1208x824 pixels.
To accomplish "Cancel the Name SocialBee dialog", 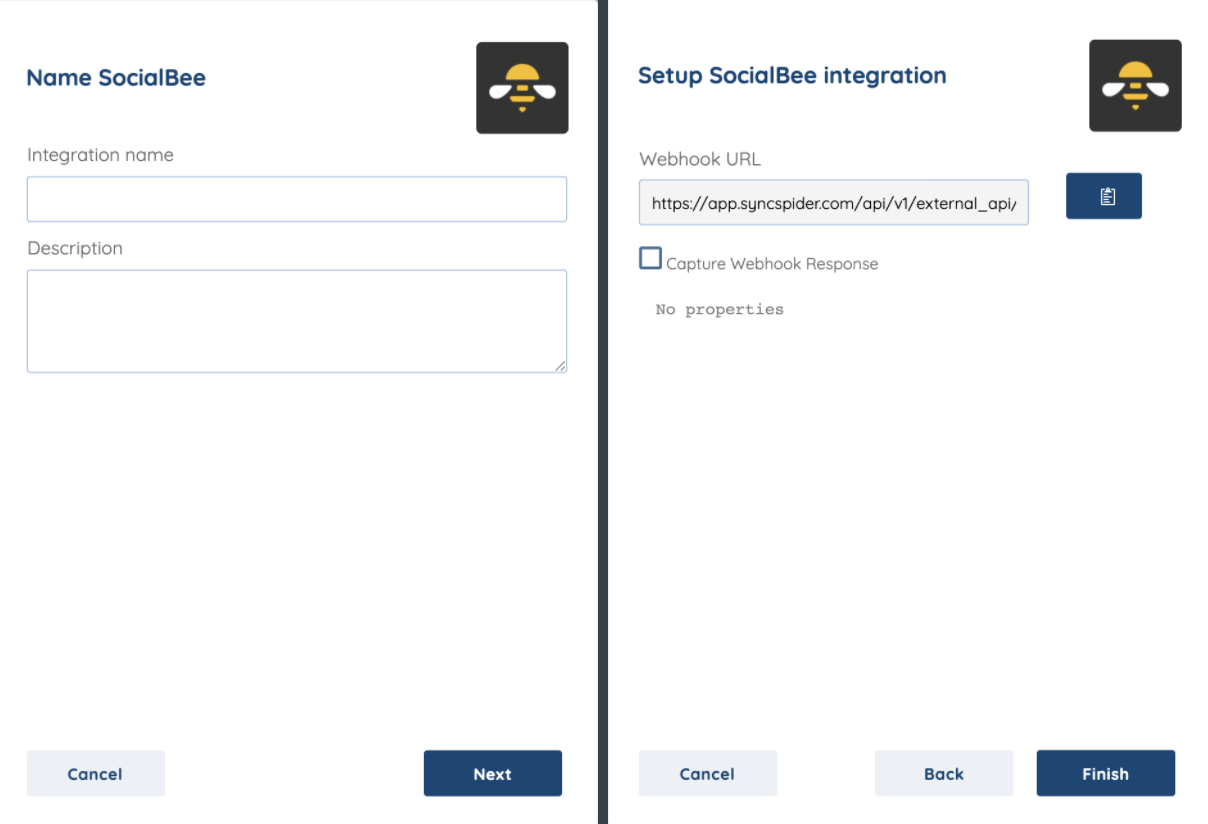I will 95,774.
